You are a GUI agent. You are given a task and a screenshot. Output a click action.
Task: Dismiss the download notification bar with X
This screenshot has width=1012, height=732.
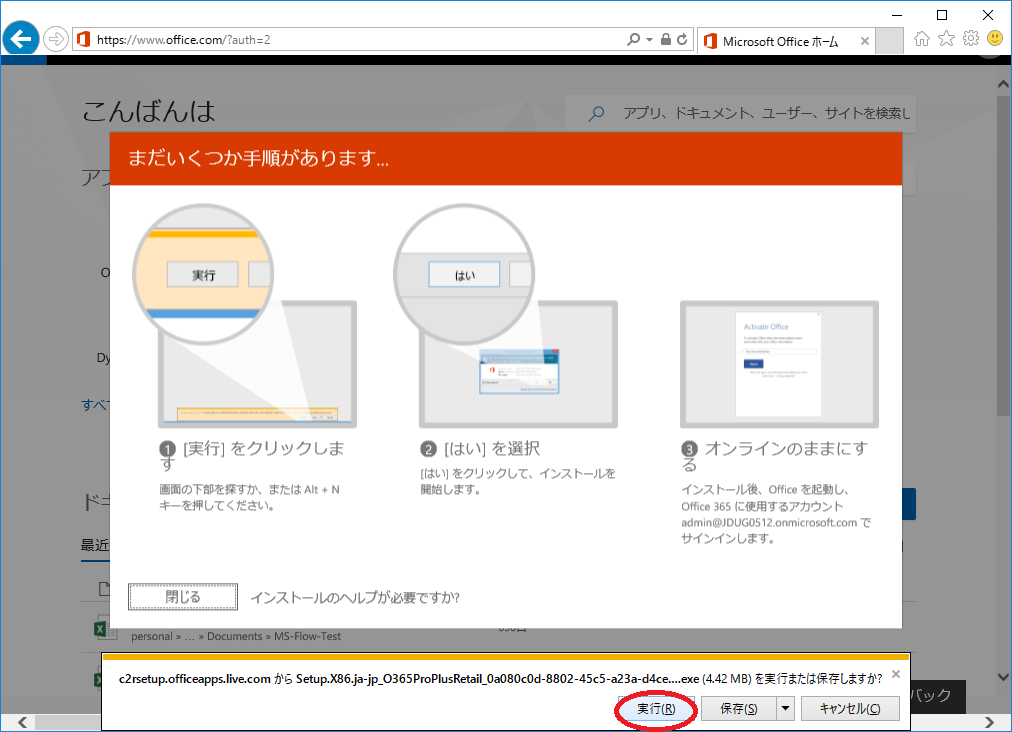click(x=896, y=674)
